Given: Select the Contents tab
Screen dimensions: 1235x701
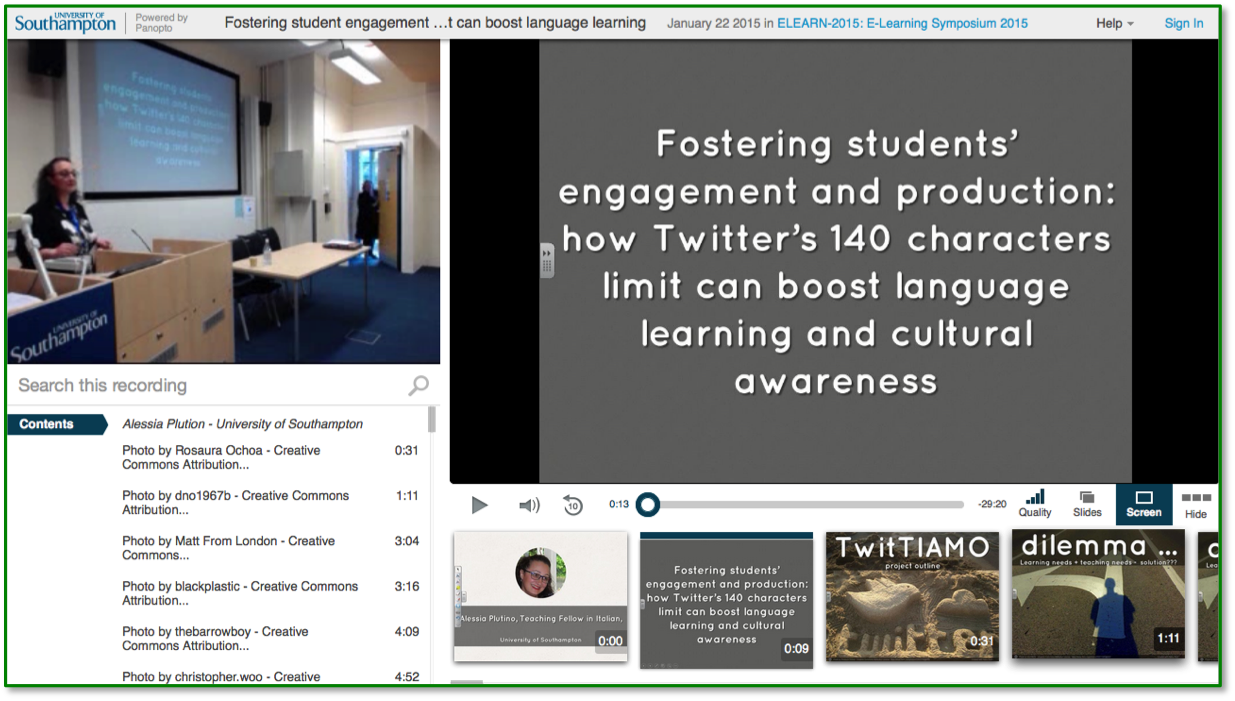Looking at the screenshot, I should pos(56,424).
